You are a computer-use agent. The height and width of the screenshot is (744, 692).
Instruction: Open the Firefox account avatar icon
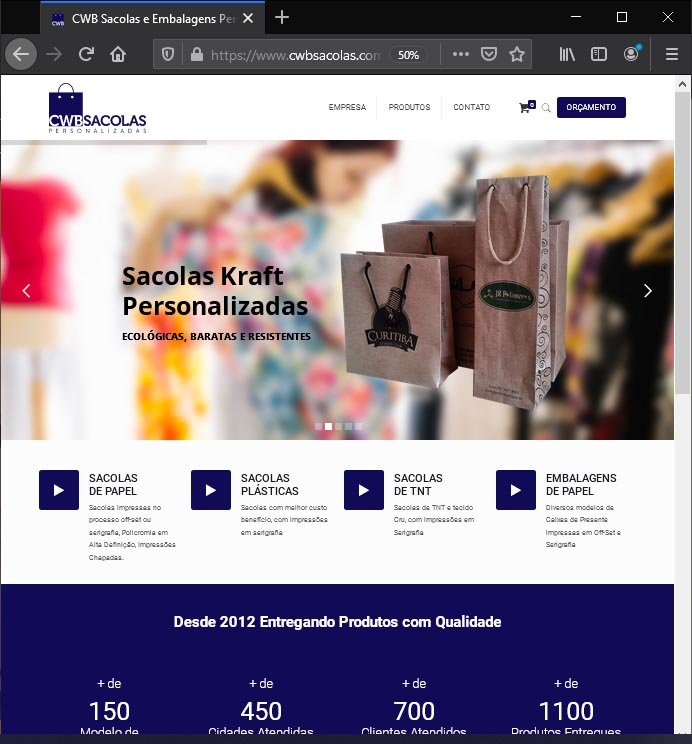pos(631,55)
